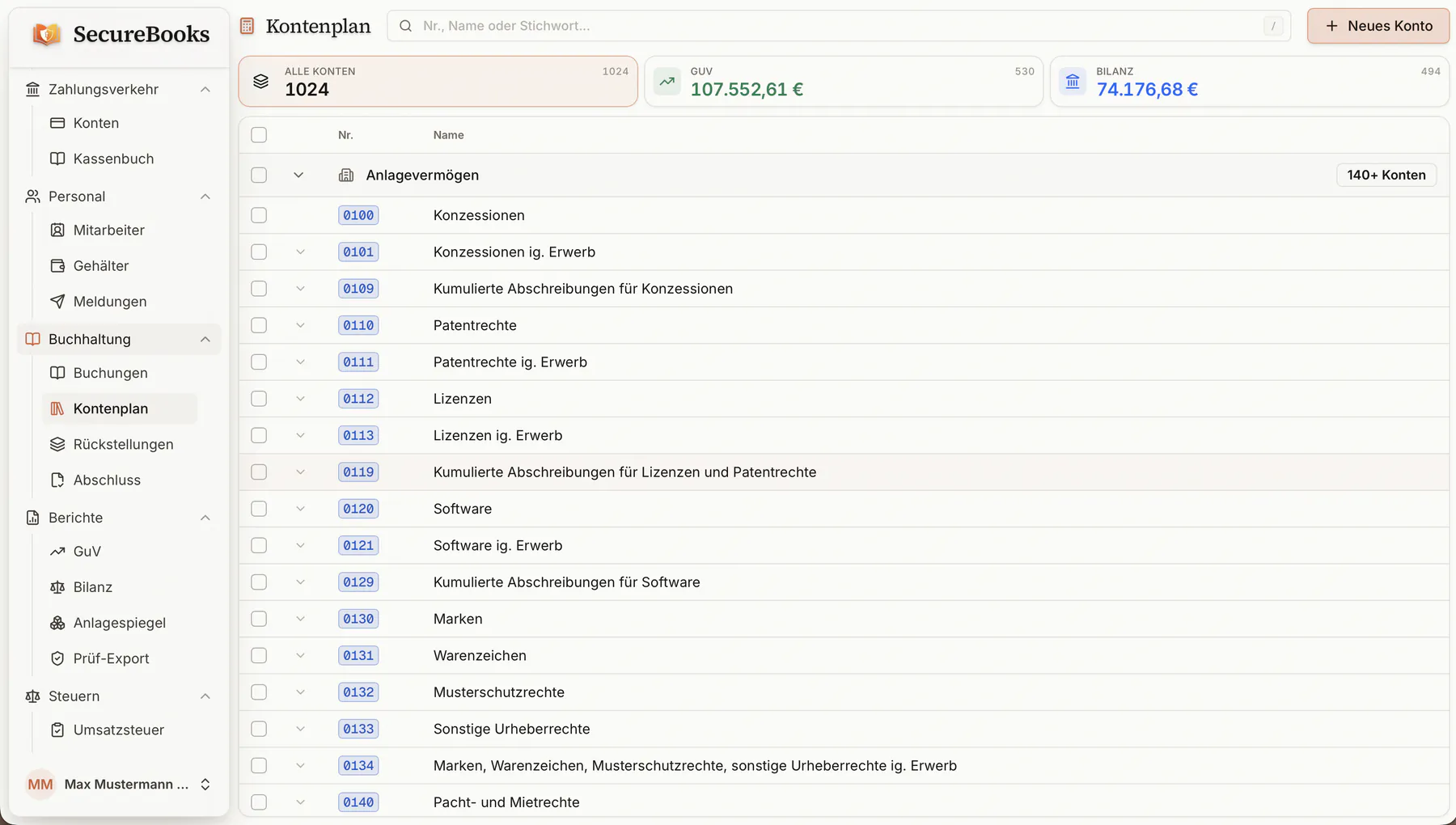Screen dimensions: 1456x825
Task: Click the SecureBooks shield logo
Action: pos(46,34)
